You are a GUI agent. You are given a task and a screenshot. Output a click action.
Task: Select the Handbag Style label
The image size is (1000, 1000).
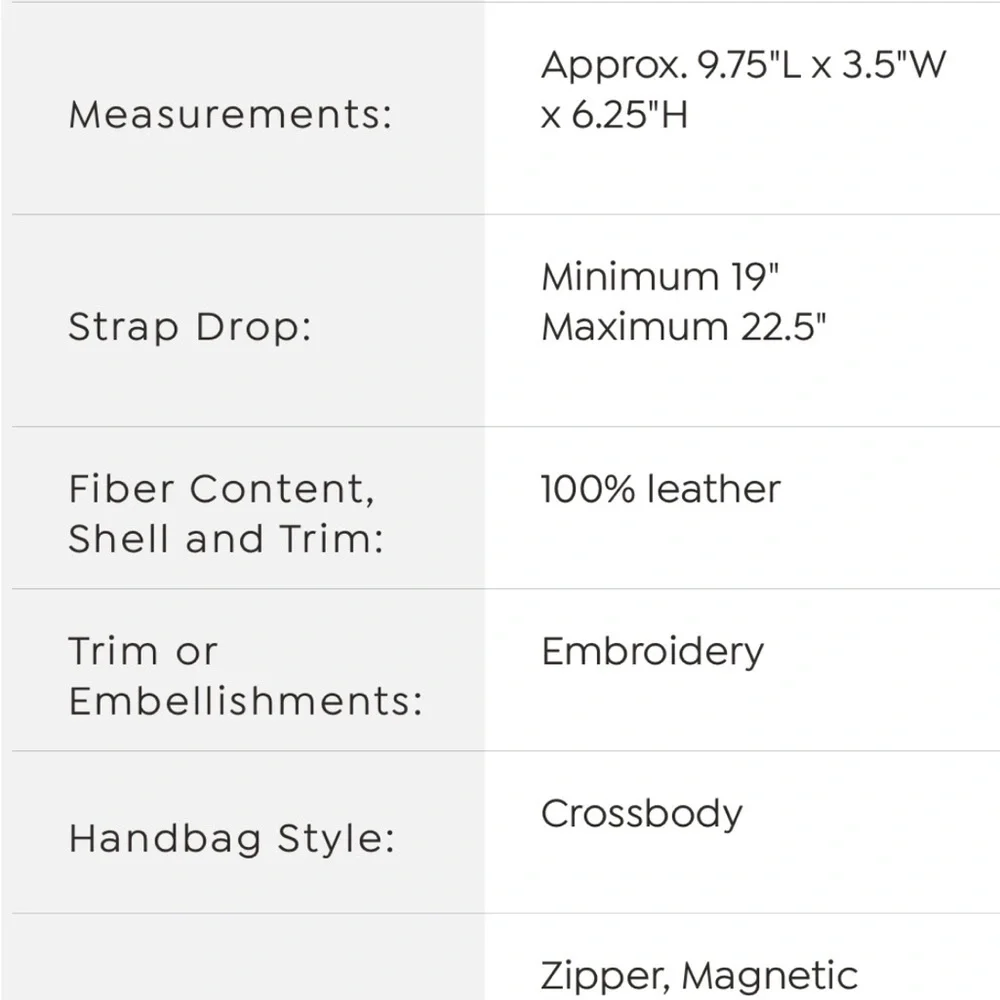pos(232,839)
